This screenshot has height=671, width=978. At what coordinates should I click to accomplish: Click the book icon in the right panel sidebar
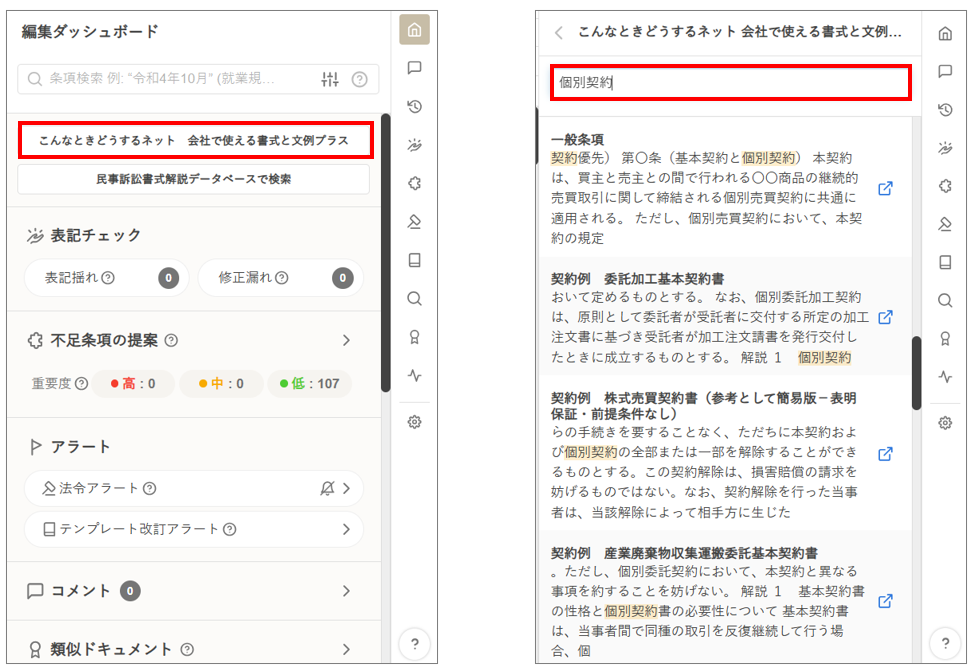(x=944, y=262)
